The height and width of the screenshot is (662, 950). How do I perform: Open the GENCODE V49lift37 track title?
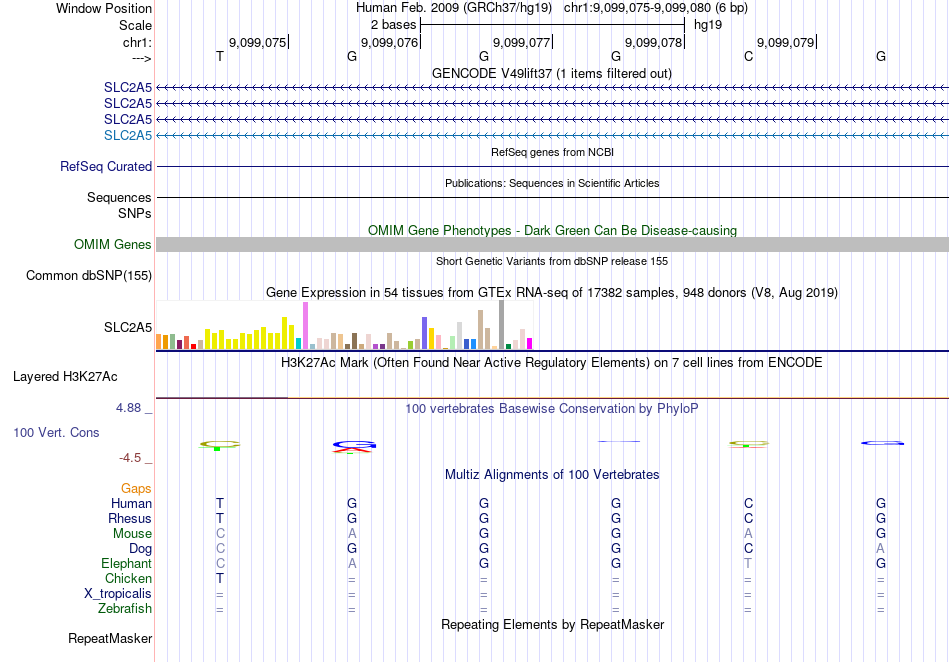click(x=552, y=73)
